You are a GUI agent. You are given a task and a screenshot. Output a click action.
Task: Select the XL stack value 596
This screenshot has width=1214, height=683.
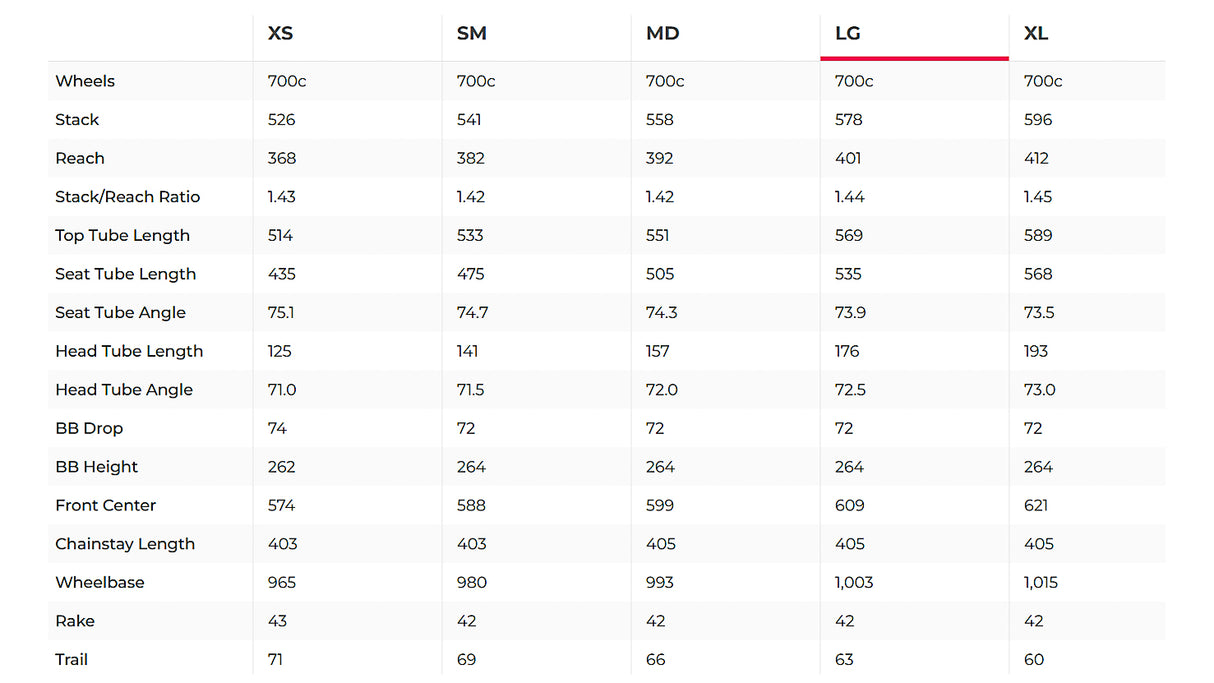(1038, 120)
